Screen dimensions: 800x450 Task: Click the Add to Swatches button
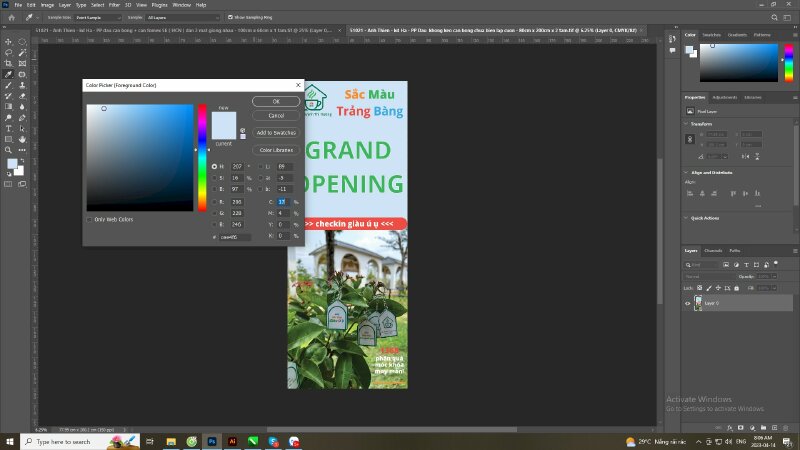[275, 132]
